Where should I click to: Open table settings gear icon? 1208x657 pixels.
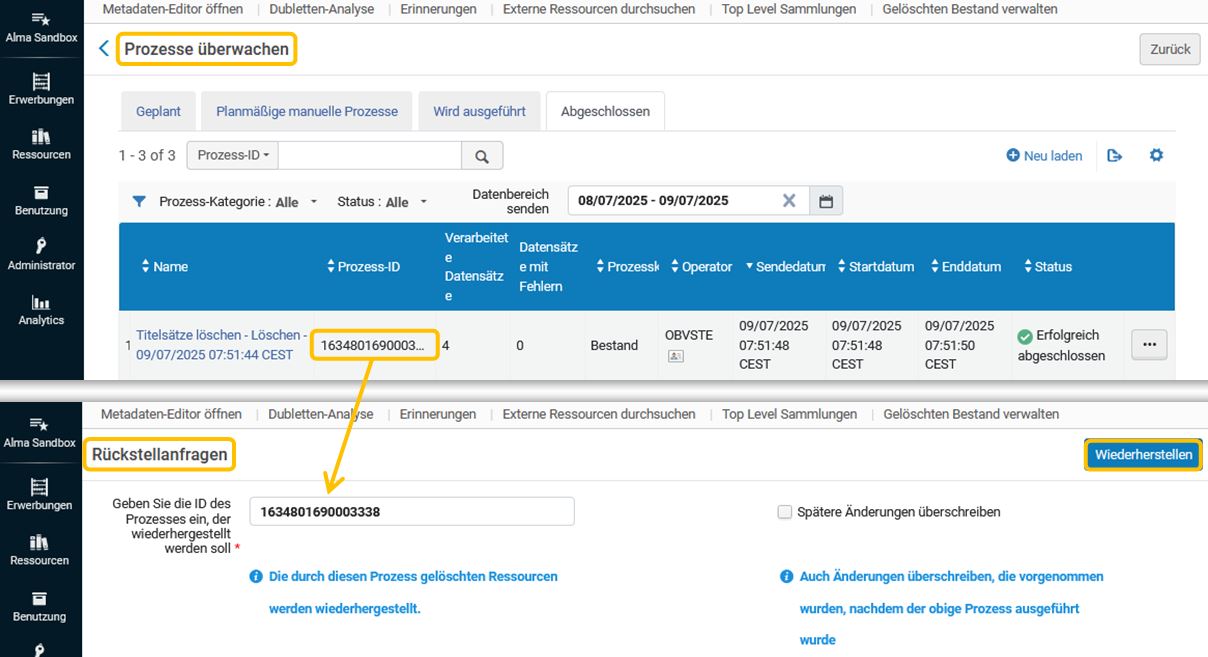[x=1156, y=156]
